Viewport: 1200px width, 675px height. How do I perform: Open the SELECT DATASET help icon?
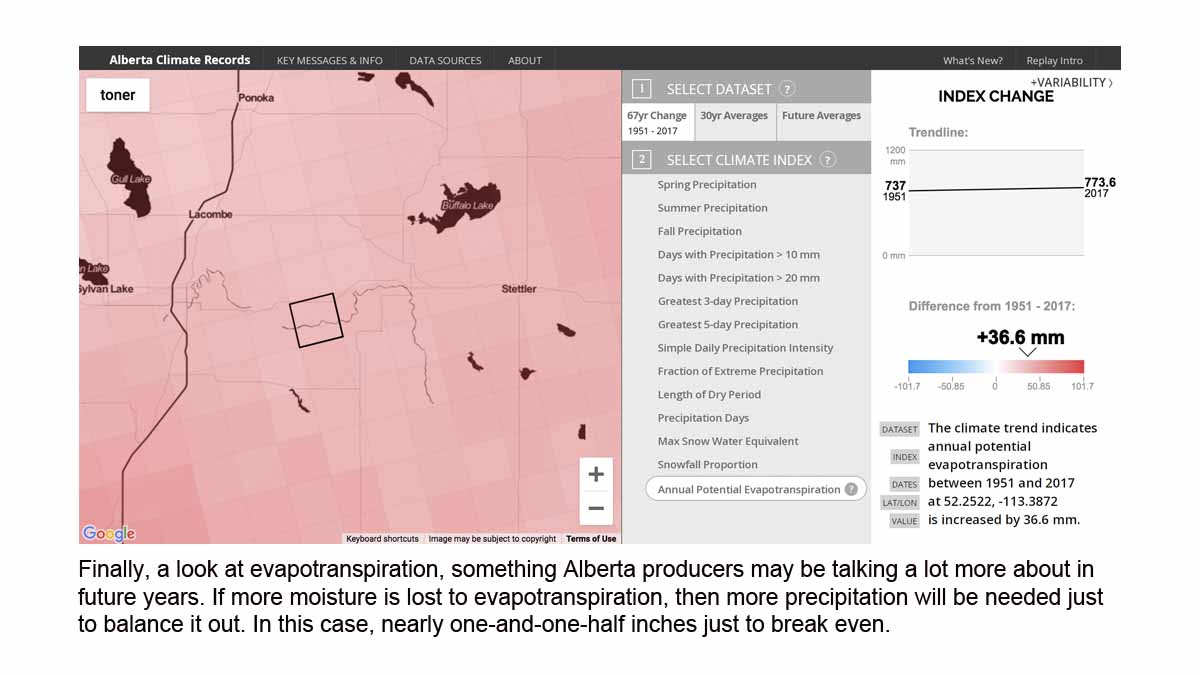(786, 88)
